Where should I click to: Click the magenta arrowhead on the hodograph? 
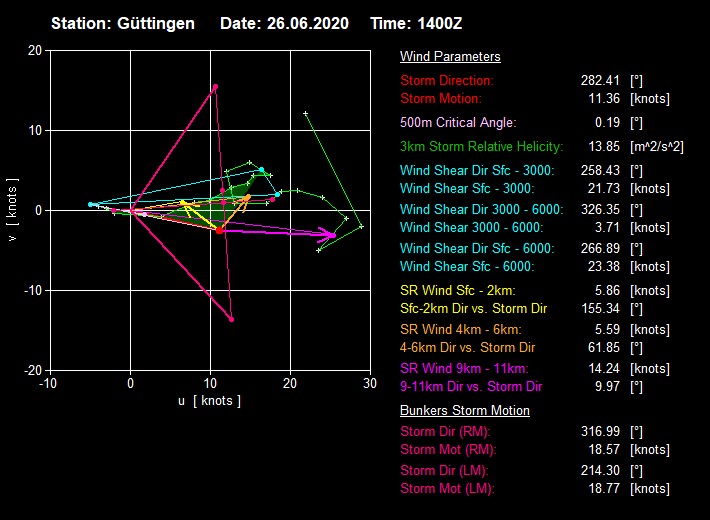click(x=329, y=236)
